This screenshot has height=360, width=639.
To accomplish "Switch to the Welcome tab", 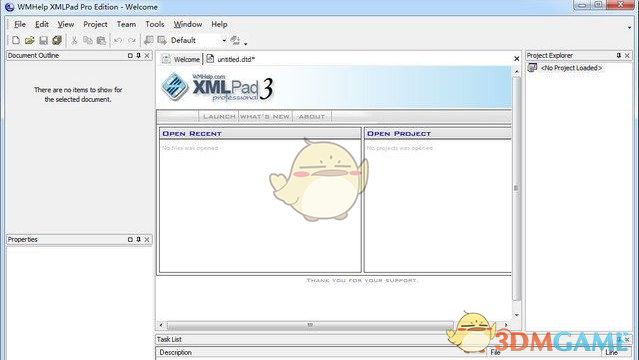I will 181,59.
